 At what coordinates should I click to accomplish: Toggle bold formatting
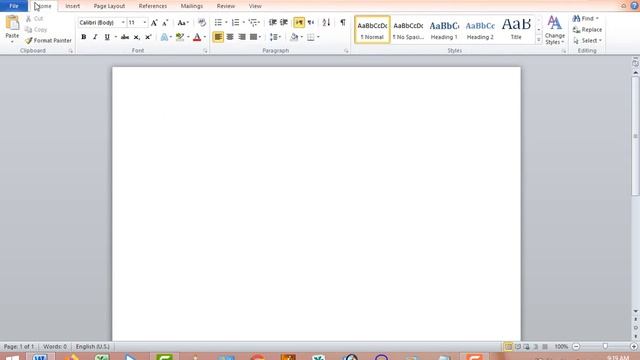pyautogui.click(x=84, y=37)
